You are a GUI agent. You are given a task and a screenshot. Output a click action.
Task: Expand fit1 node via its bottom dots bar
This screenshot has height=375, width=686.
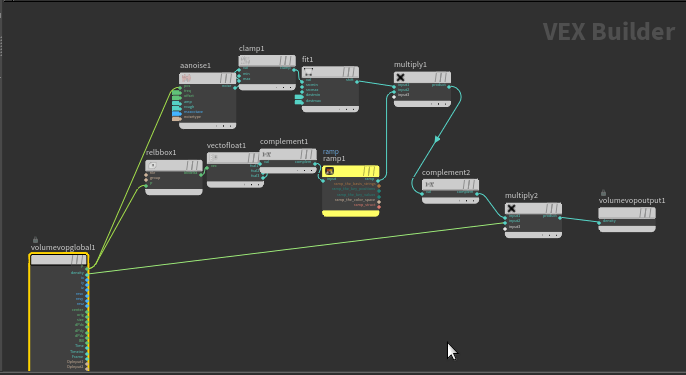tap(330, 109)
